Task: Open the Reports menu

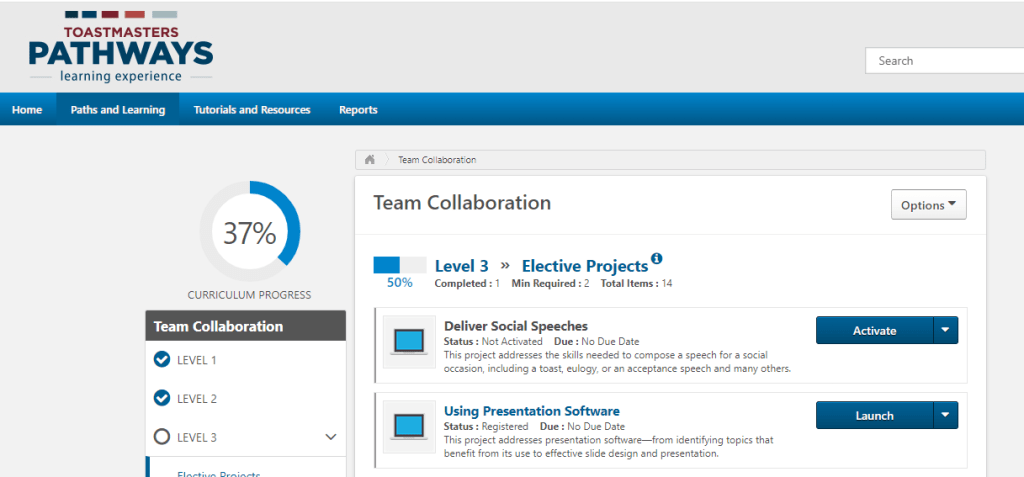Action: [358, 110]
